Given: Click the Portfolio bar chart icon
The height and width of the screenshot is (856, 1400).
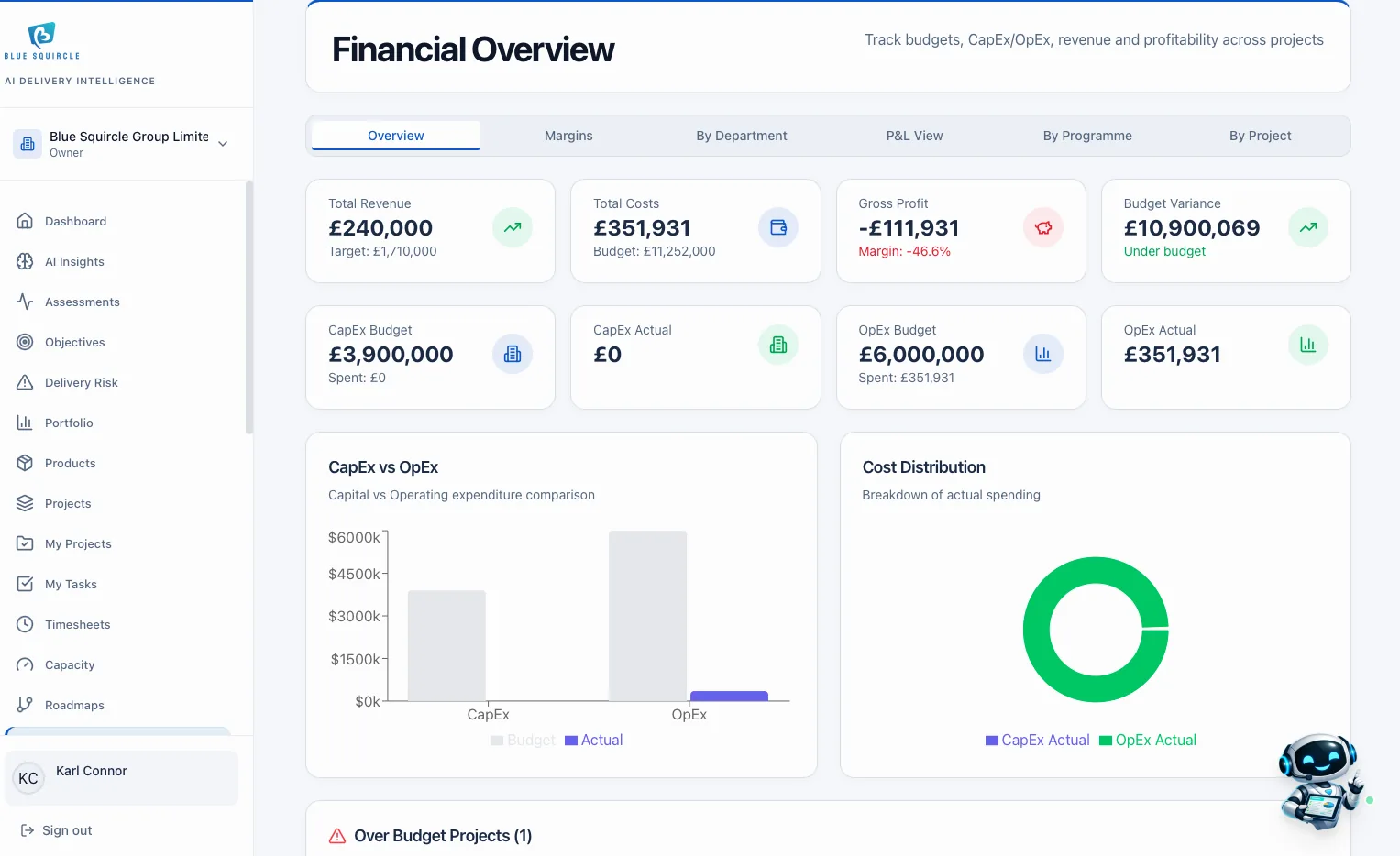Looking at the screenshot, I should 25,423.
